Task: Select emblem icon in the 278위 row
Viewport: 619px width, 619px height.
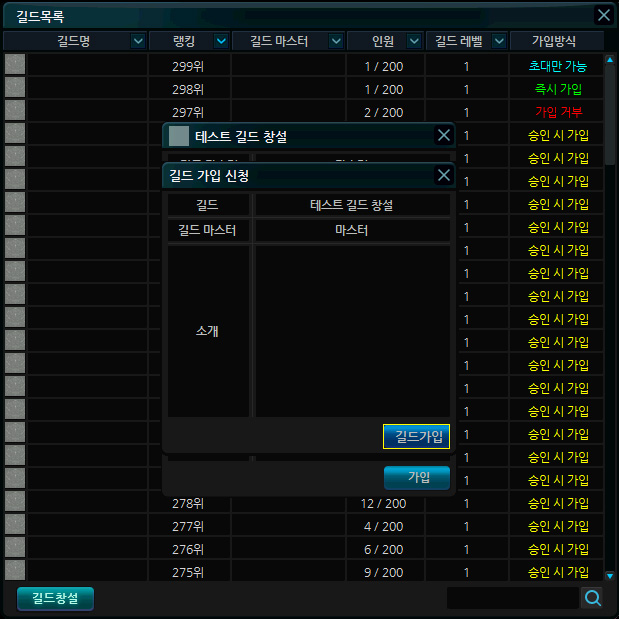Action: pyautogui.click(x=14, y=502)
